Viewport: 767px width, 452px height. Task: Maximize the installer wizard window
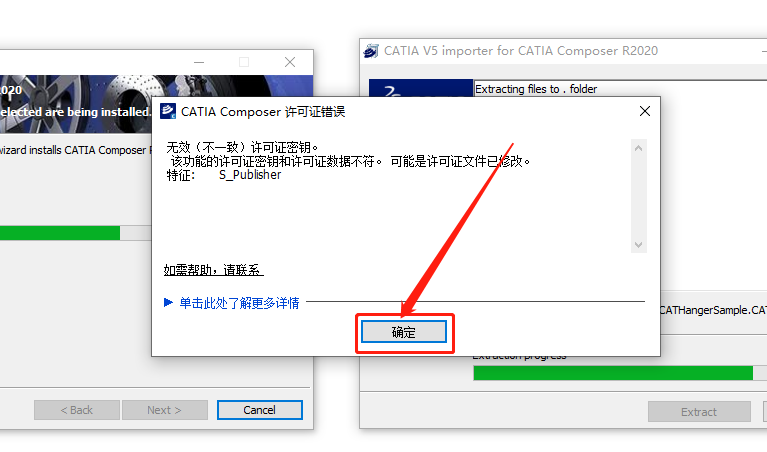[244, 62]
